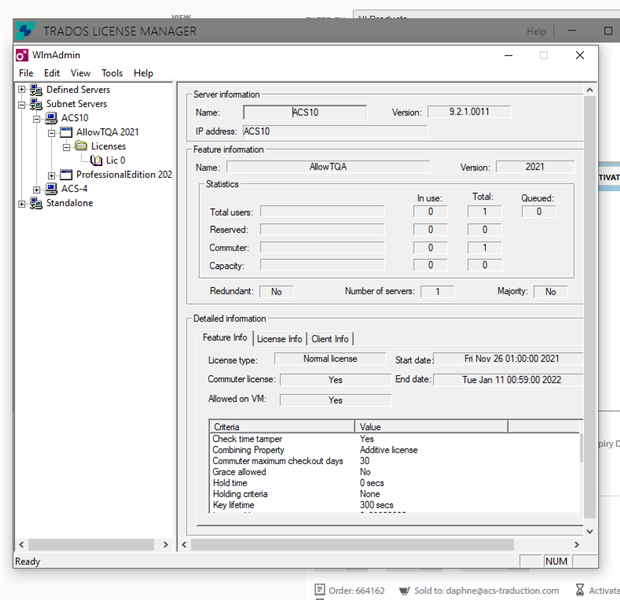Click the Lic 0 license book icon

pyautogui.click(x=96, y=160)
